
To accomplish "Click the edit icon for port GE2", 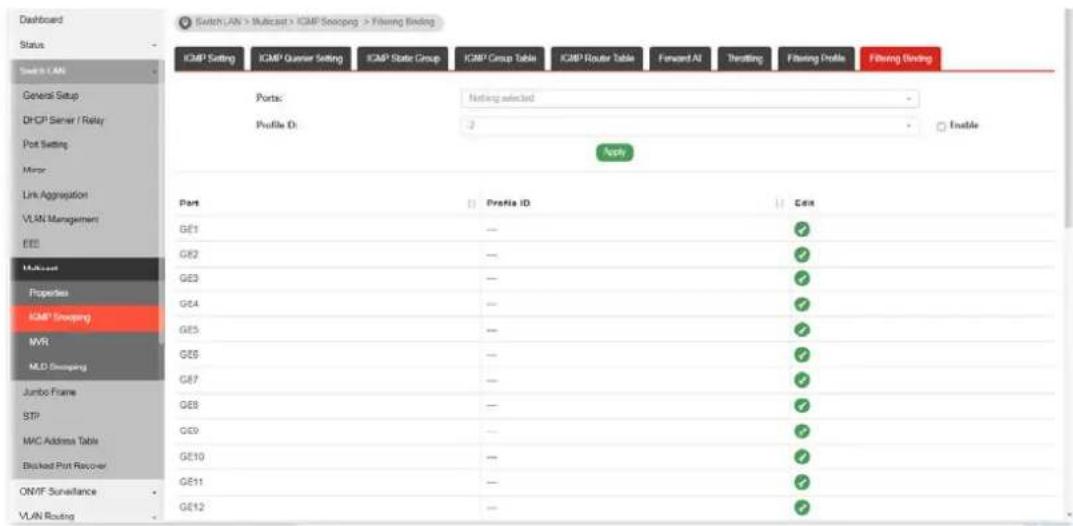I will tap(801, 254).
